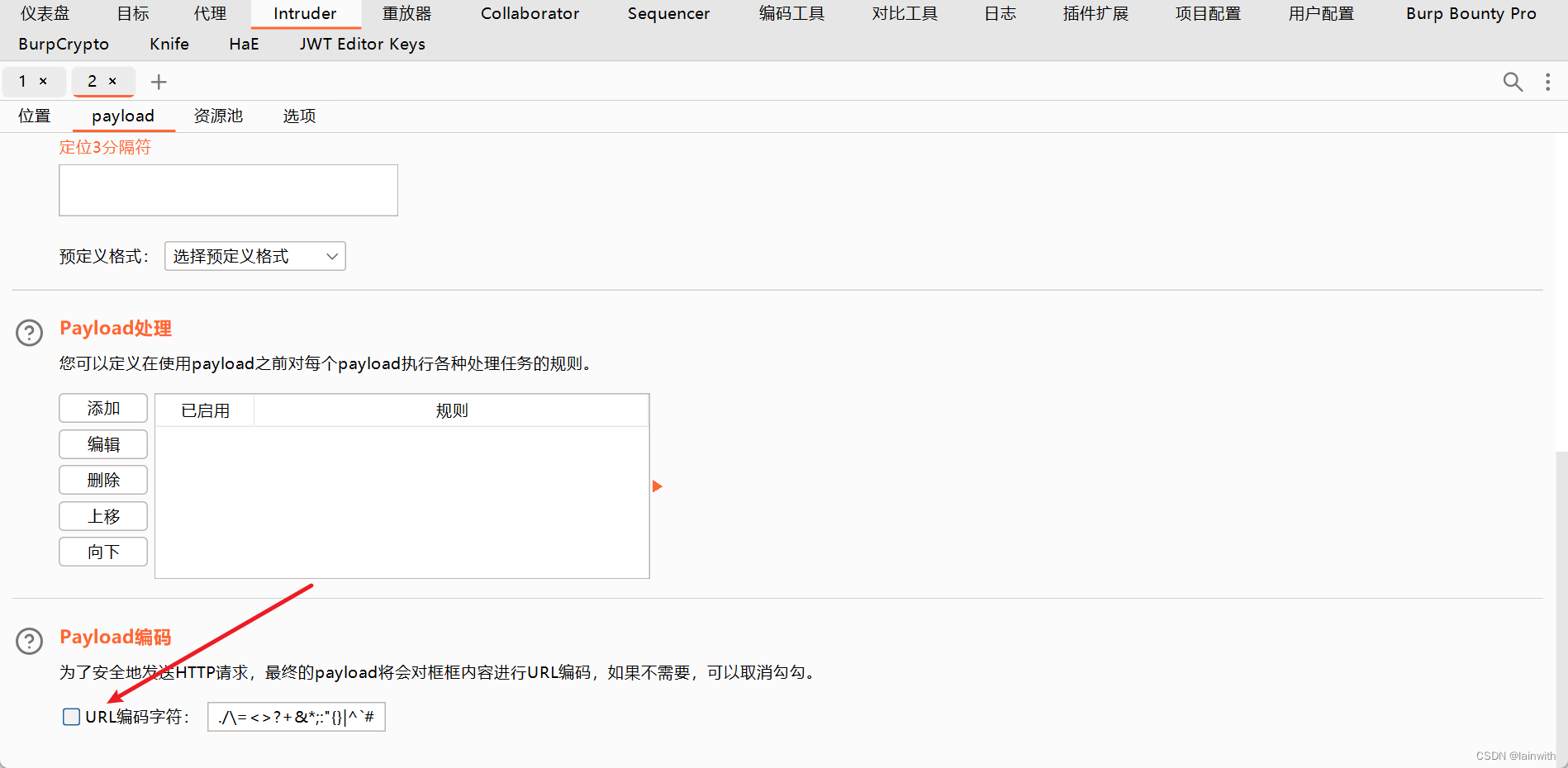This screenshot has width=1568, height=768.
Task: Open the three-dot options menu
Action: click(1547, 82)
